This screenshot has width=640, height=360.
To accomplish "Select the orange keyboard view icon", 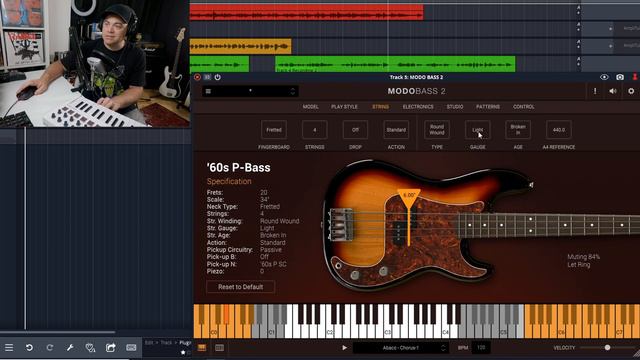I will pos(202,348).
